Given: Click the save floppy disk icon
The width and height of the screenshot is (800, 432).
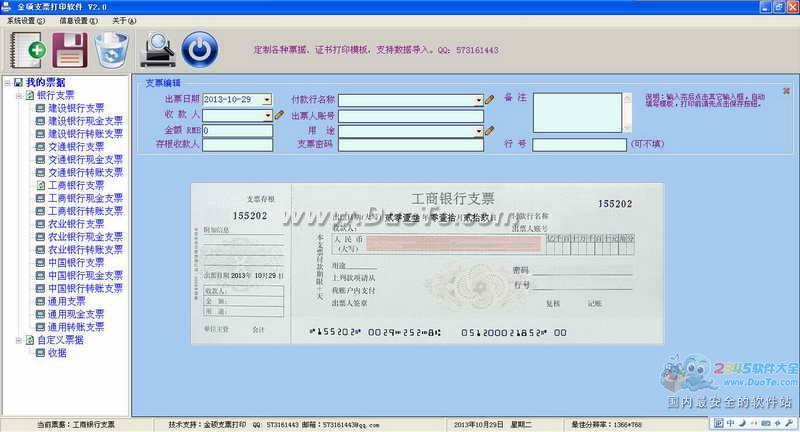Looking at the screenshot, I should point(70,50).
